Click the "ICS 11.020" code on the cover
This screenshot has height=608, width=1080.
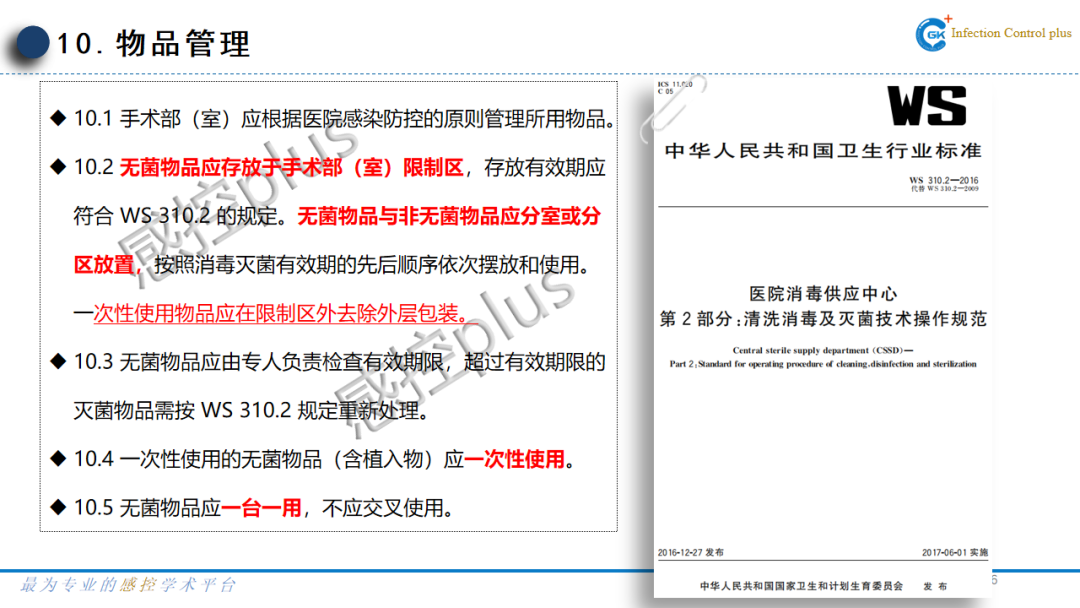coord(675,84)
